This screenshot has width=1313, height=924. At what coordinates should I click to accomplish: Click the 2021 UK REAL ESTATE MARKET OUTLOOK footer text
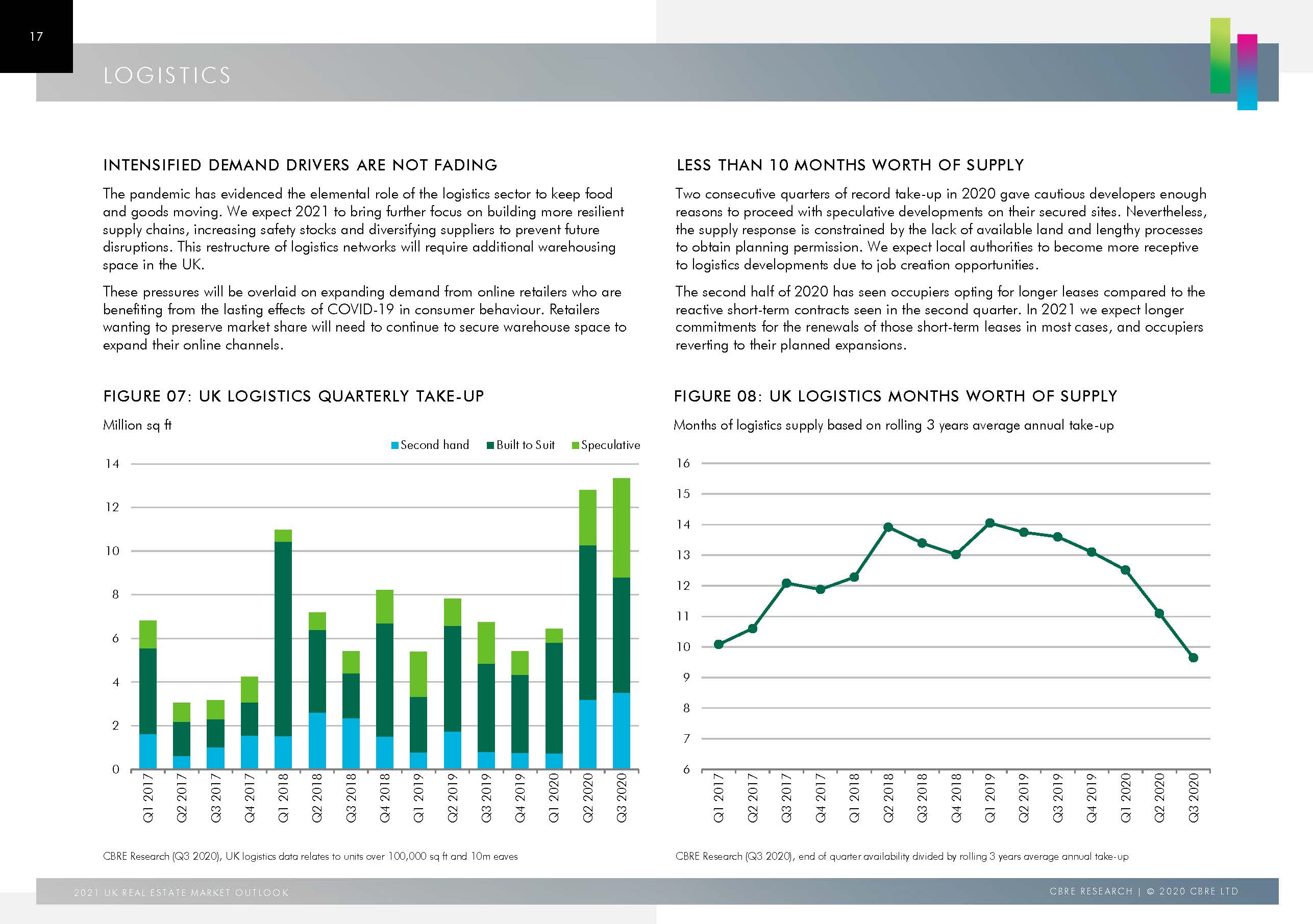coord(182,891)
